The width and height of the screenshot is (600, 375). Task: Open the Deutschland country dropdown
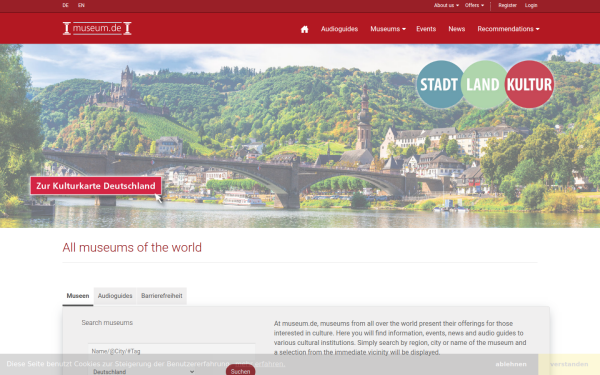(x=143, y=372)
